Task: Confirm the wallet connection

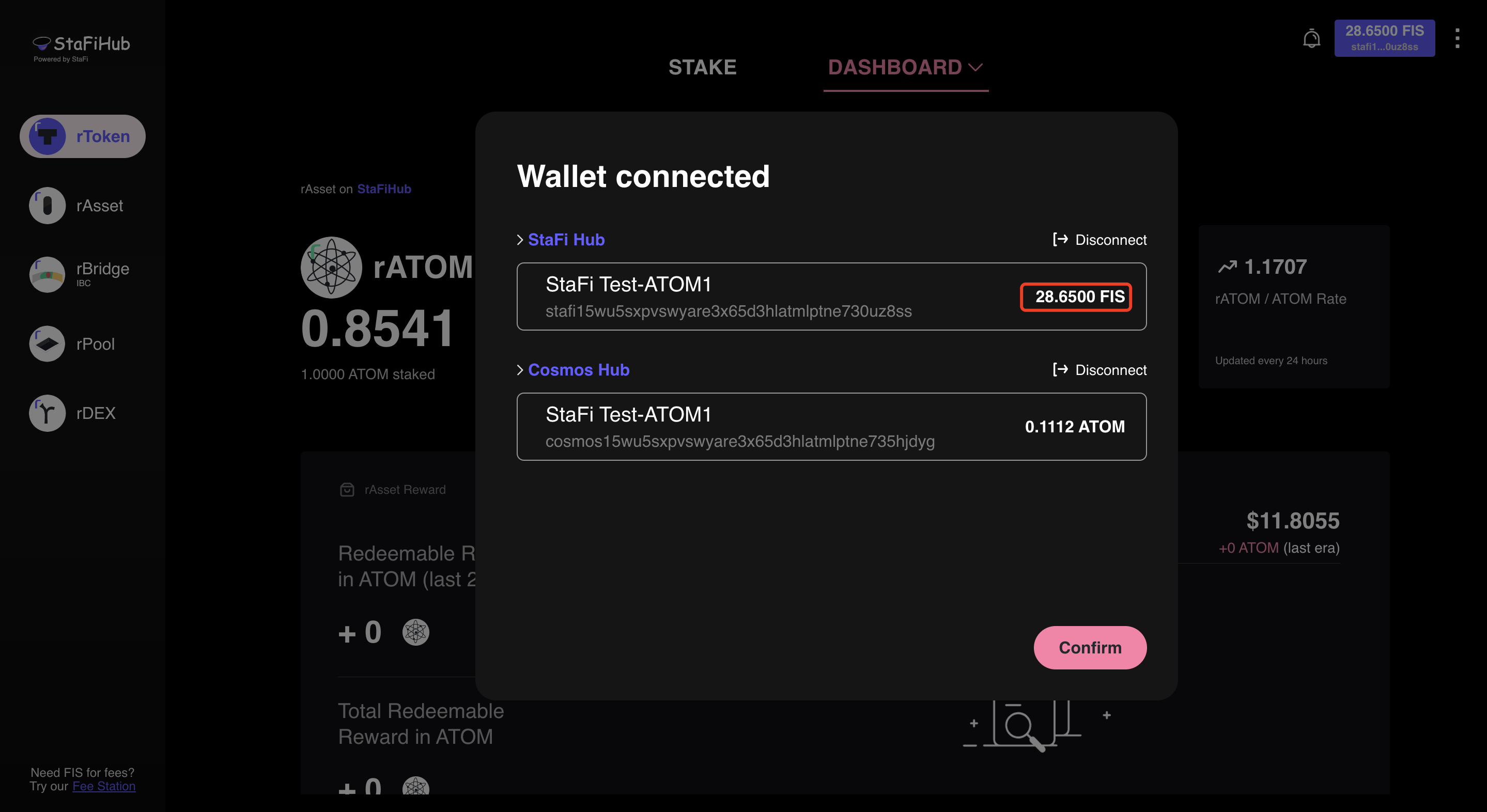Action: click(x=1090, y=648)
